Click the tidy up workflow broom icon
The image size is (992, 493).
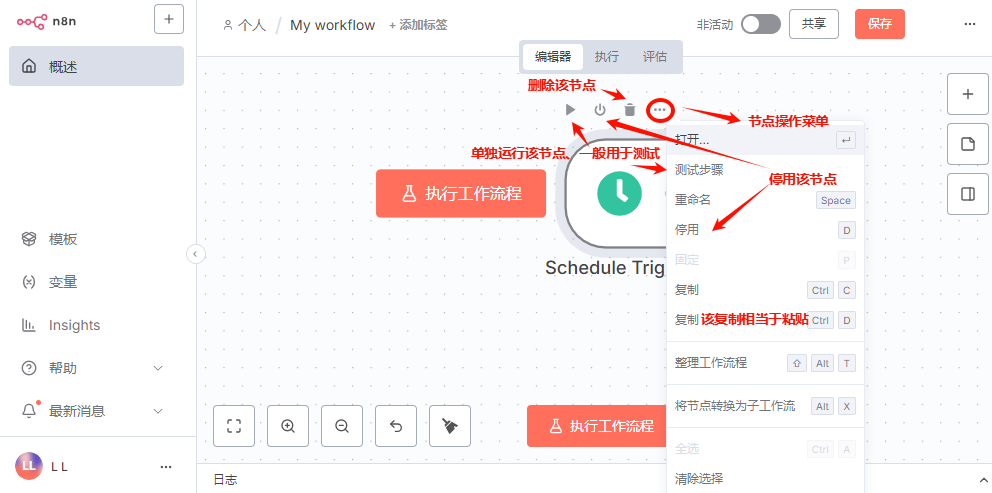coord(450,426)
